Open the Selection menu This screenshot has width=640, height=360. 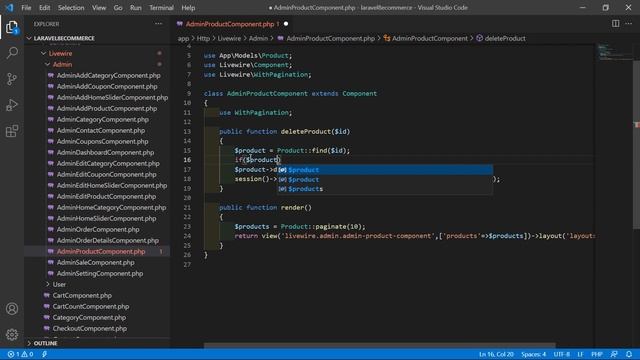pyautogui.click(x=71, y=8)
